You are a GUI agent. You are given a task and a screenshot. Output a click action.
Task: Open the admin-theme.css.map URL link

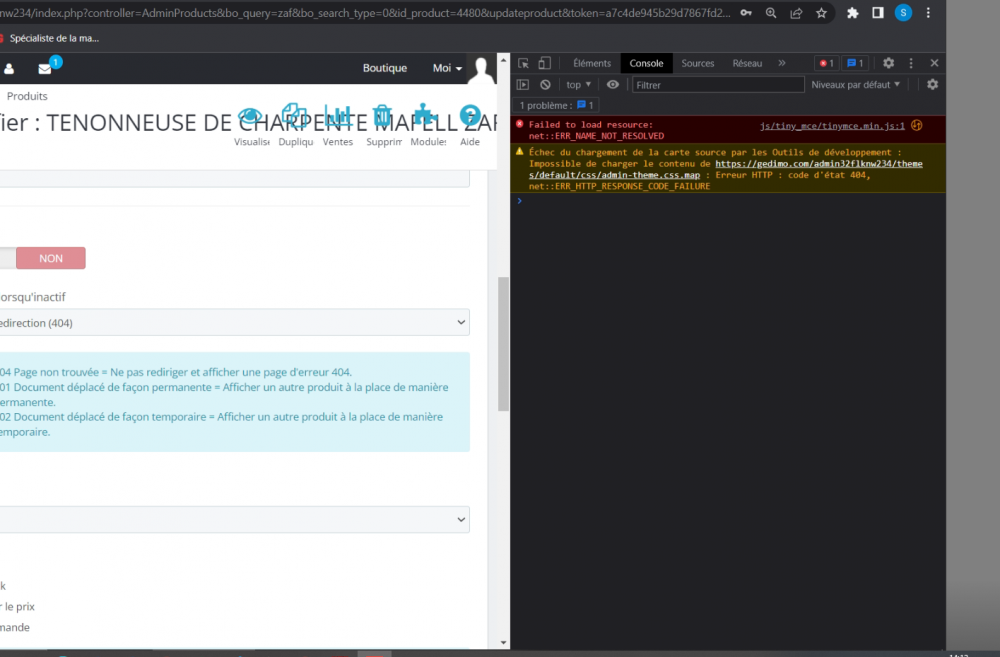pos(725,169)
